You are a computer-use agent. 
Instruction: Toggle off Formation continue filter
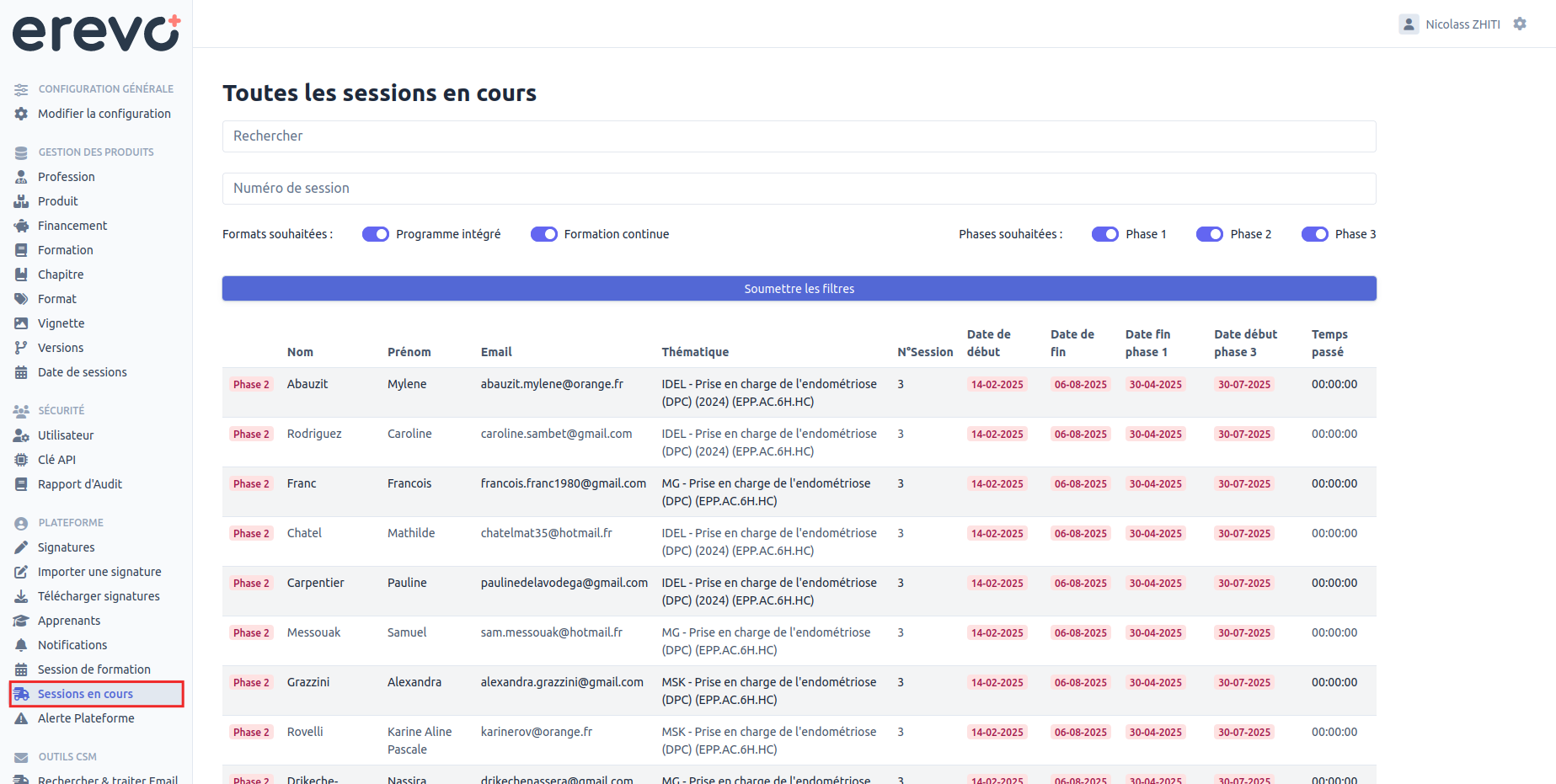click(544, 234)
